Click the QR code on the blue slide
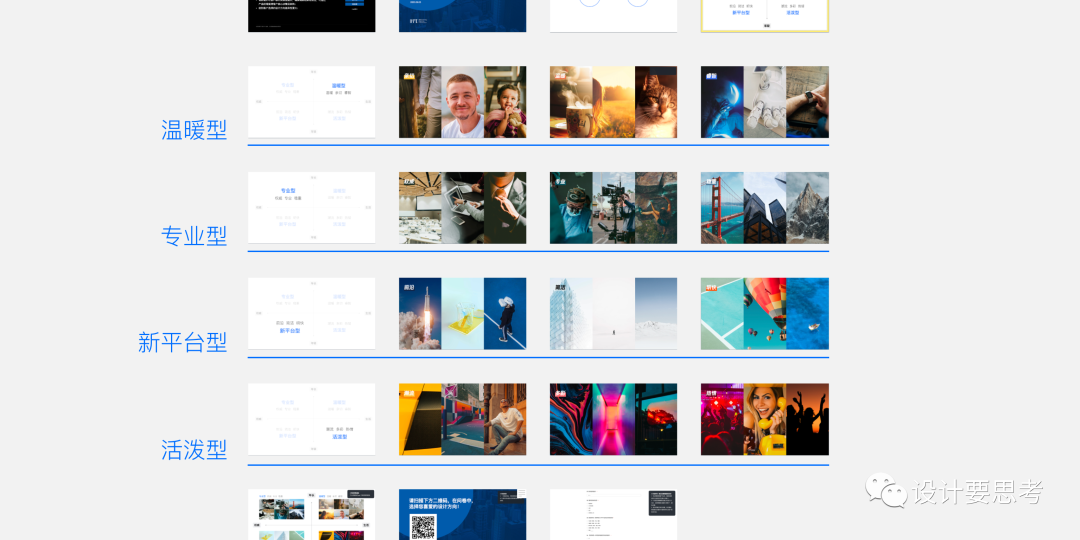 tap(423, 527)
